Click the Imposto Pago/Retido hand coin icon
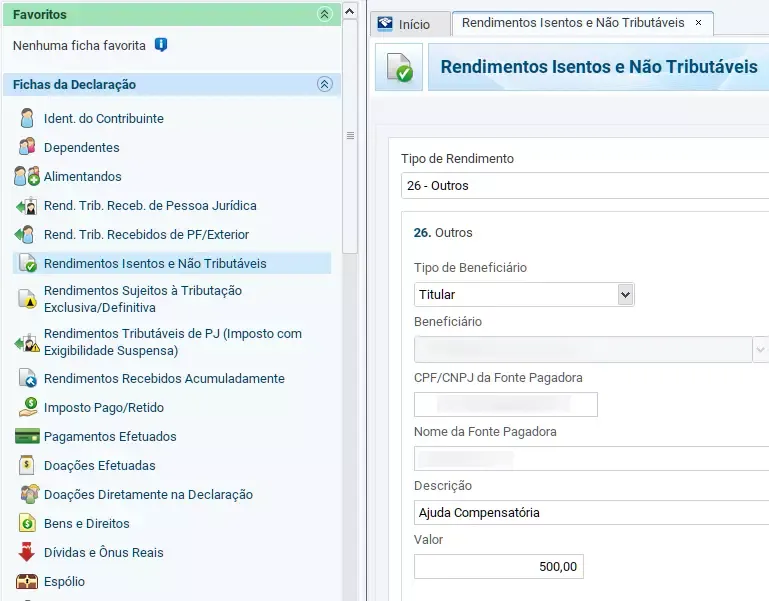This screenshot has width=769, height=601. (x=28, y=407)
